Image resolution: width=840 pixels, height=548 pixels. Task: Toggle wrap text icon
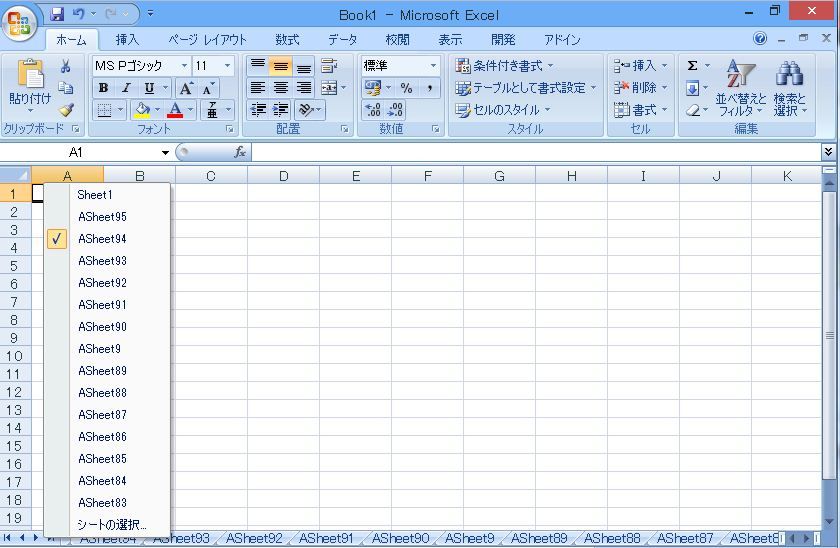point(329,66)
